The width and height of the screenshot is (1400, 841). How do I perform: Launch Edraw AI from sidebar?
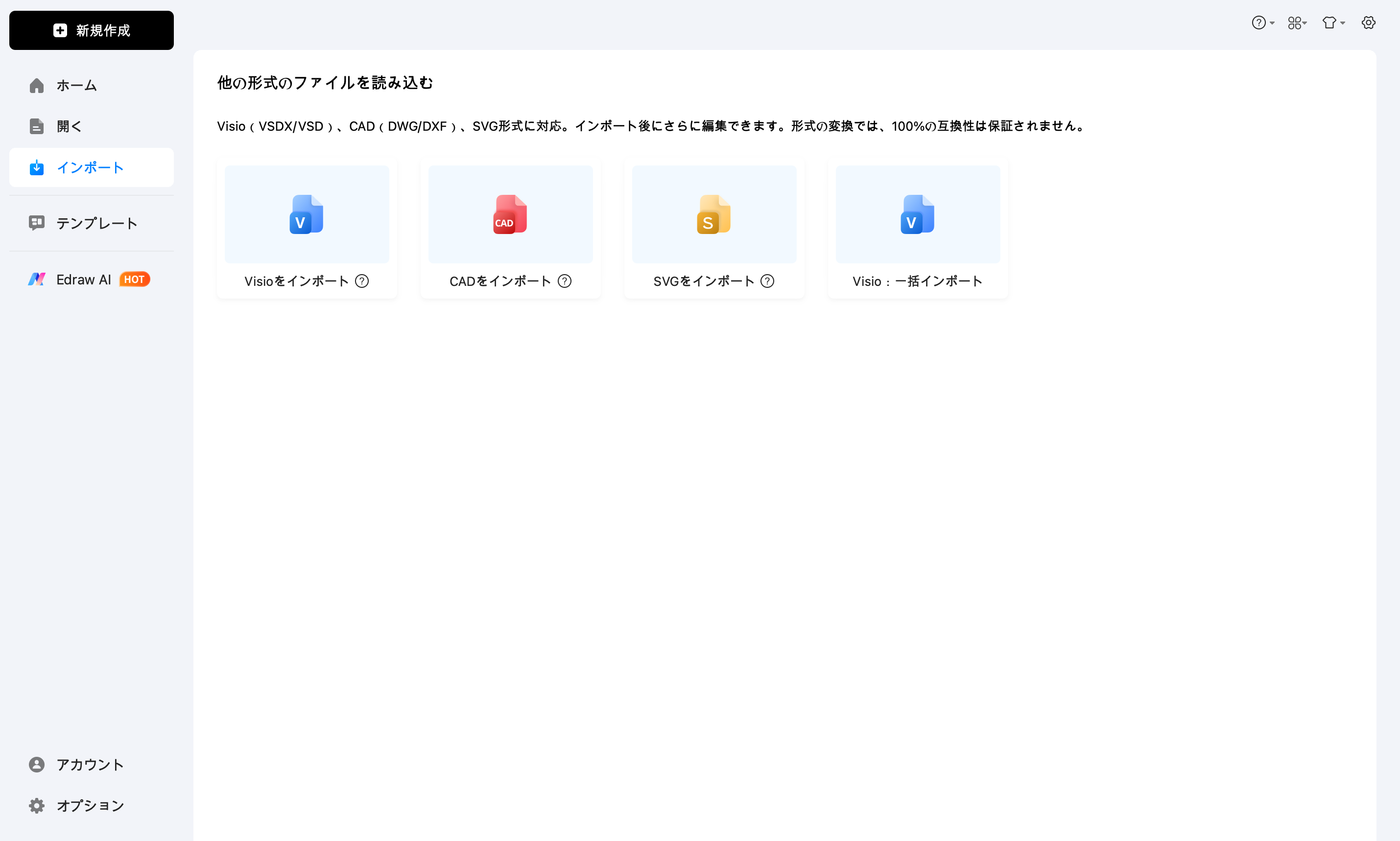pyautogui.click(x=83, y=280)
